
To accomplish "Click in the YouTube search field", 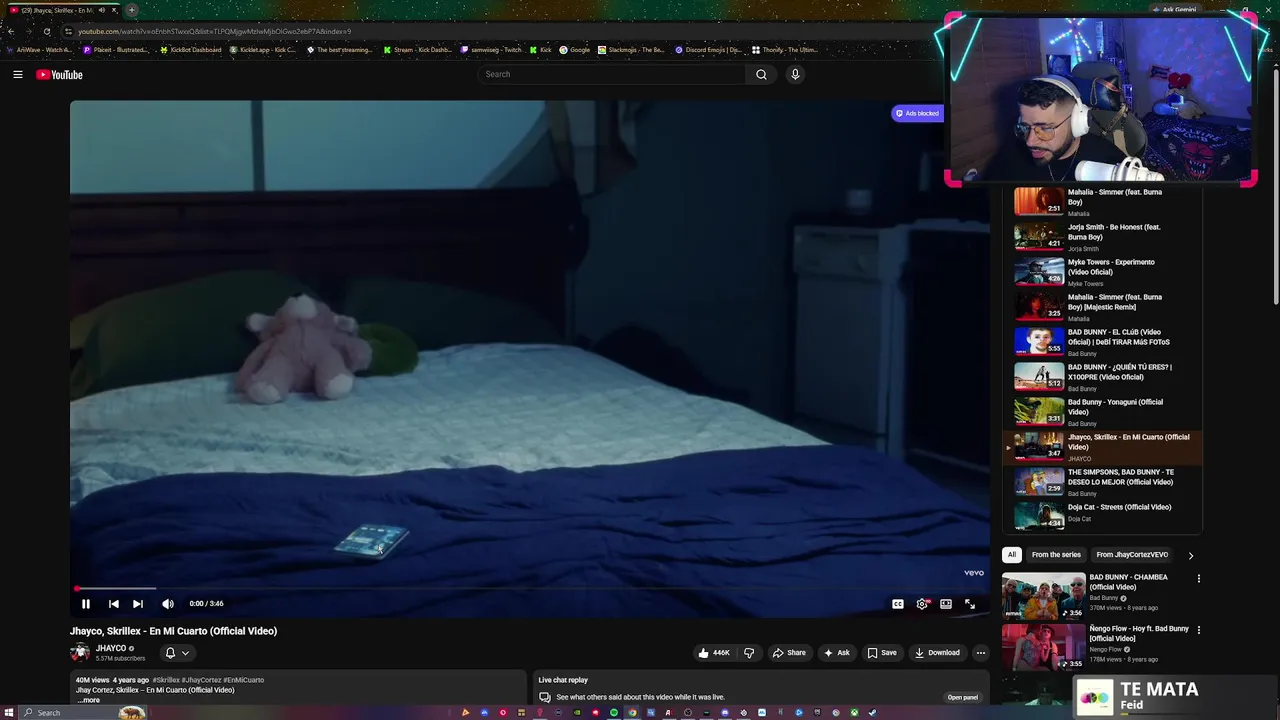I will tap(612, 74).
